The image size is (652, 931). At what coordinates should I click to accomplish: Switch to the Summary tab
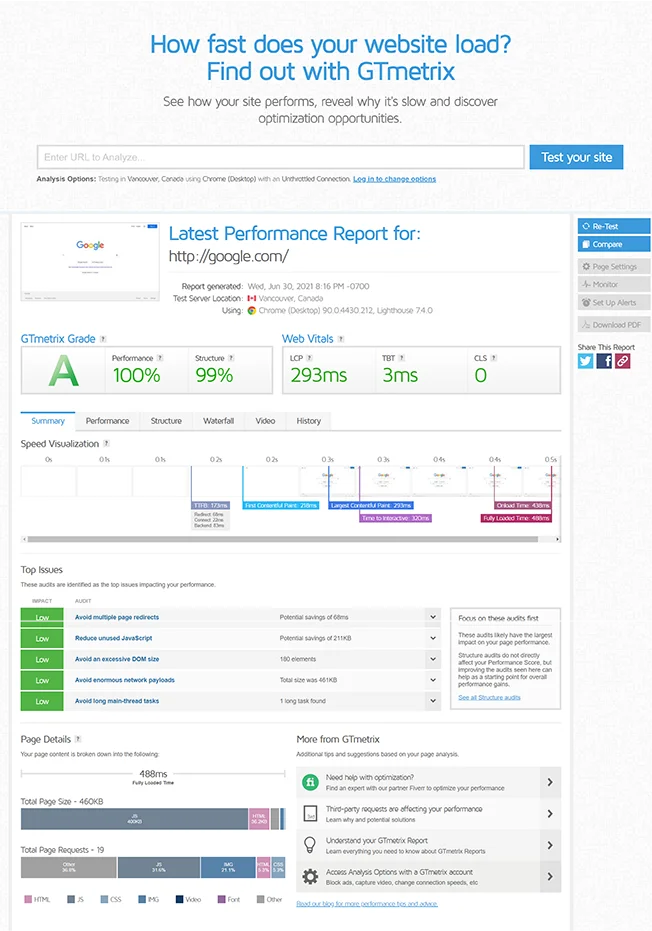point(48,421)
